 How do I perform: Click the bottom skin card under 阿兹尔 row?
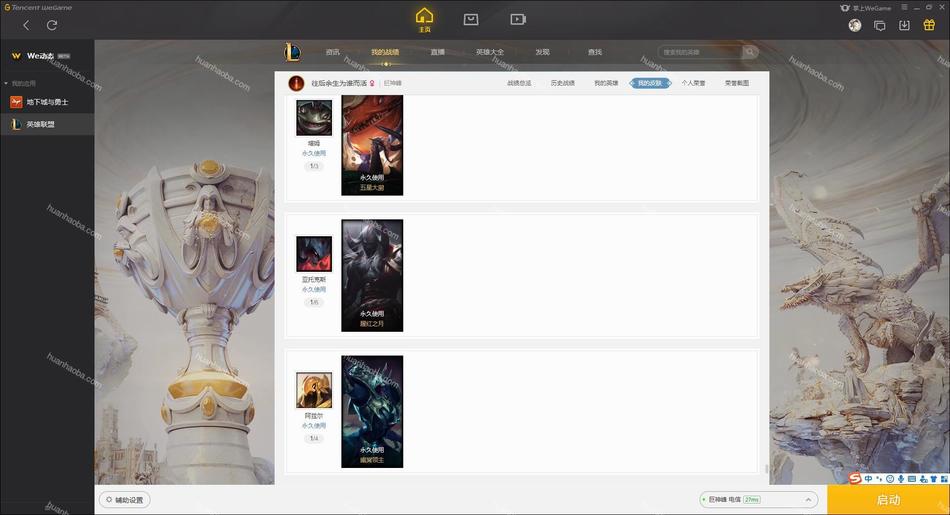372,412
